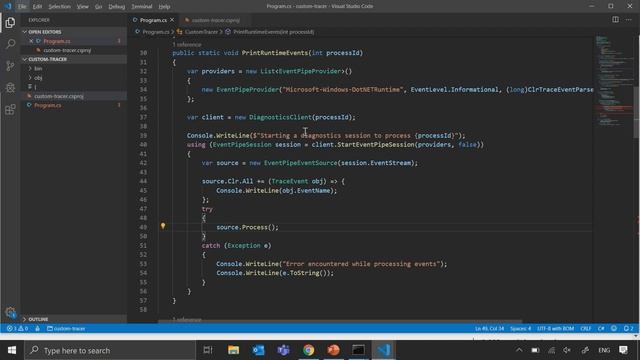The width and height of the screenshot is (640, 360).
Task: Open the Debug menu
Action: (x=116, y=7)
